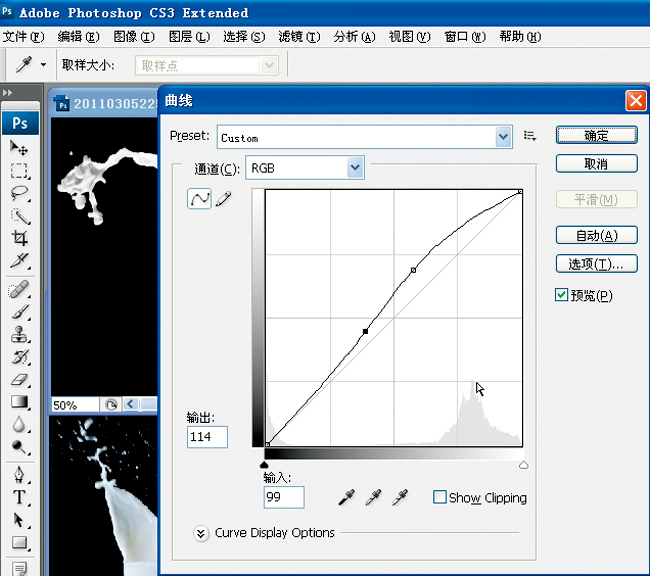Select the Eraser tool
Image resolution: width=650 pixels, height=576 pixels.
(19, 379)
